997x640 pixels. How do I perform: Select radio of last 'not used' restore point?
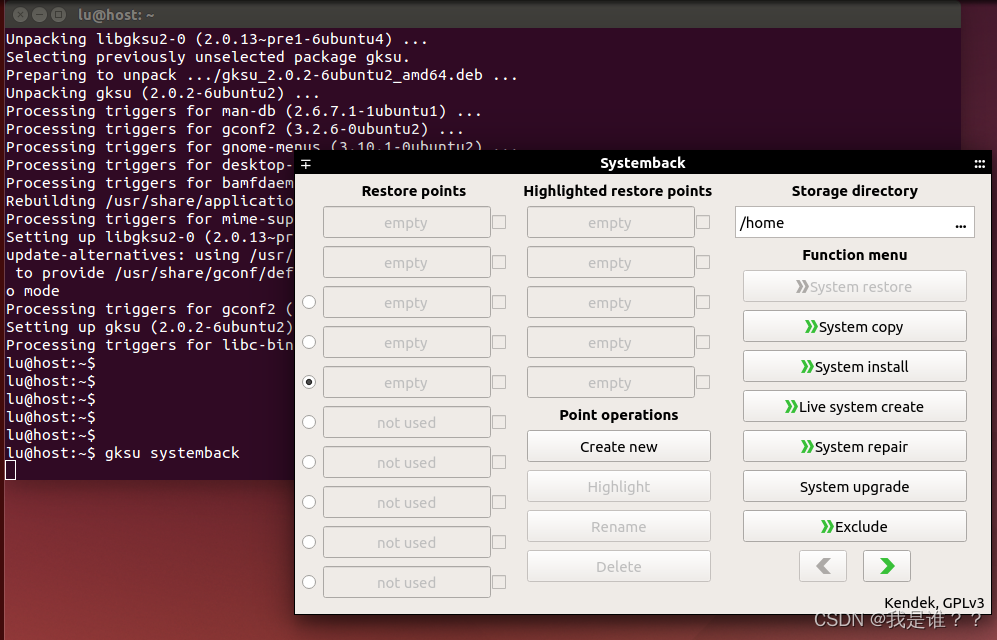tap(309, 582)
